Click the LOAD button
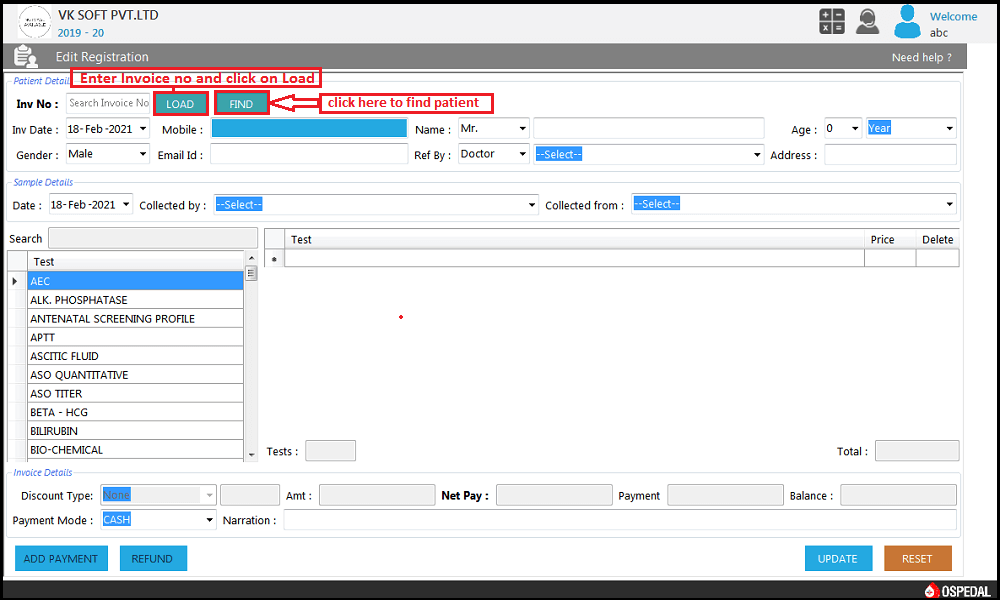The height and width of the screenshot is (600, 1000). coord(180,104)
